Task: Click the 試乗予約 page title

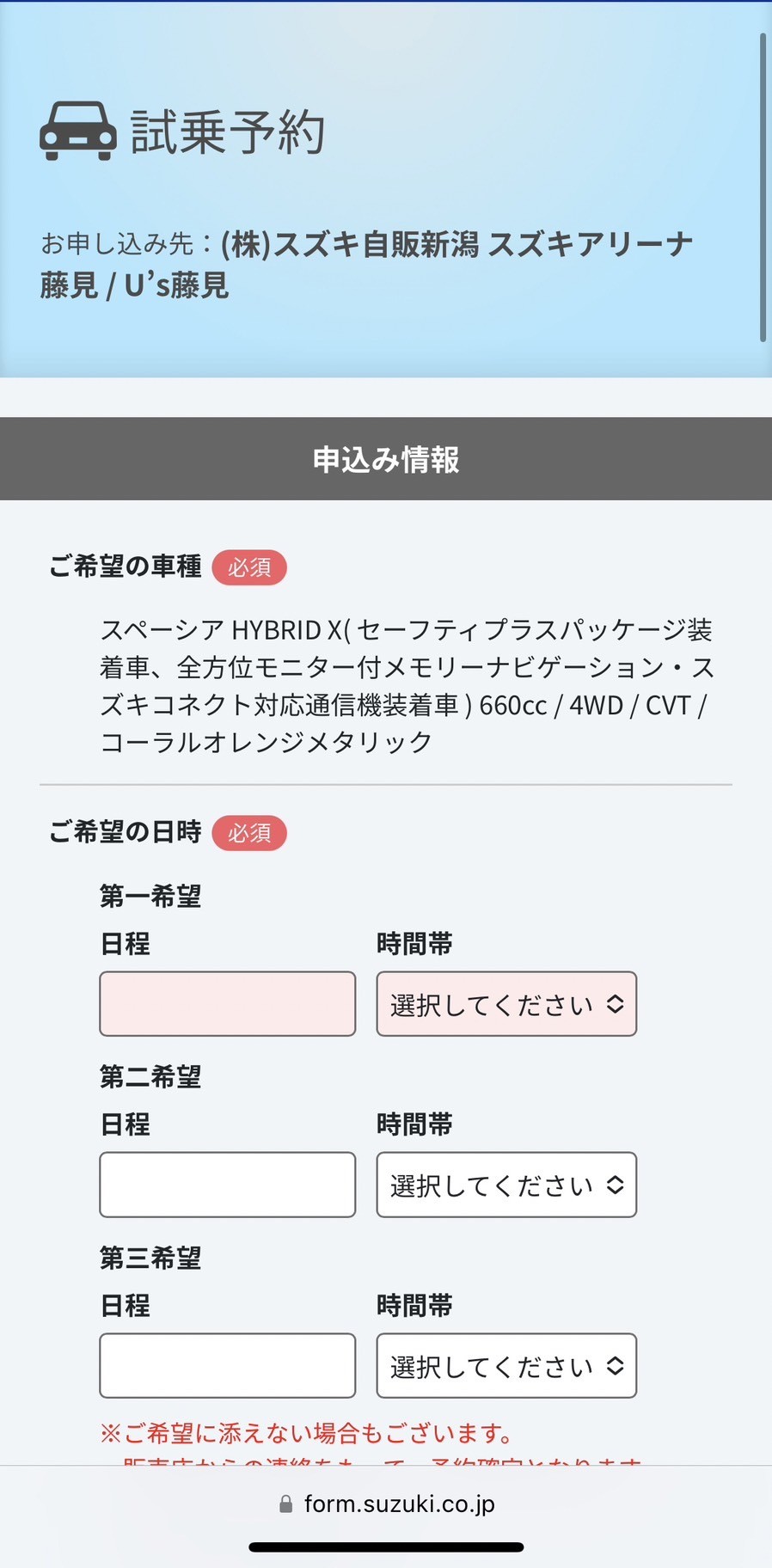Action: click(x=228, y=132)
